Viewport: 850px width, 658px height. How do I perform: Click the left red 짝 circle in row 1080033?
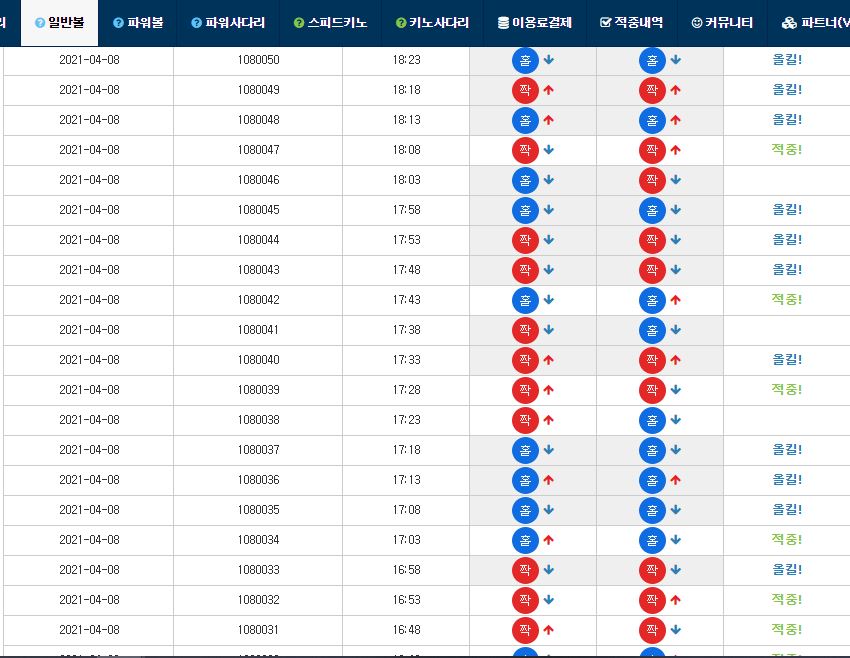coord(525,570)
